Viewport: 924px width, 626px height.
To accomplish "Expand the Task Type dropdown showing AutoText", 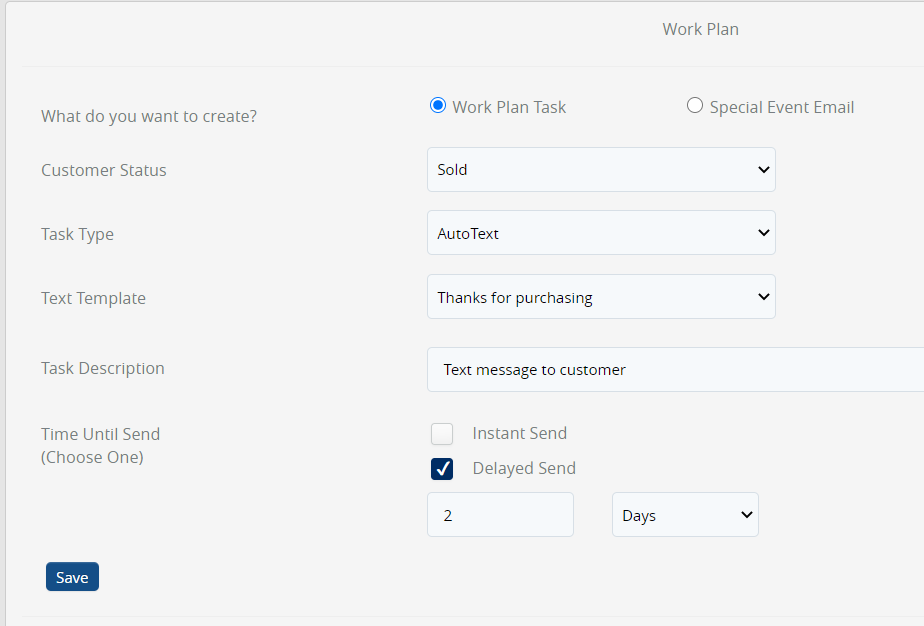I will point(600,233).
